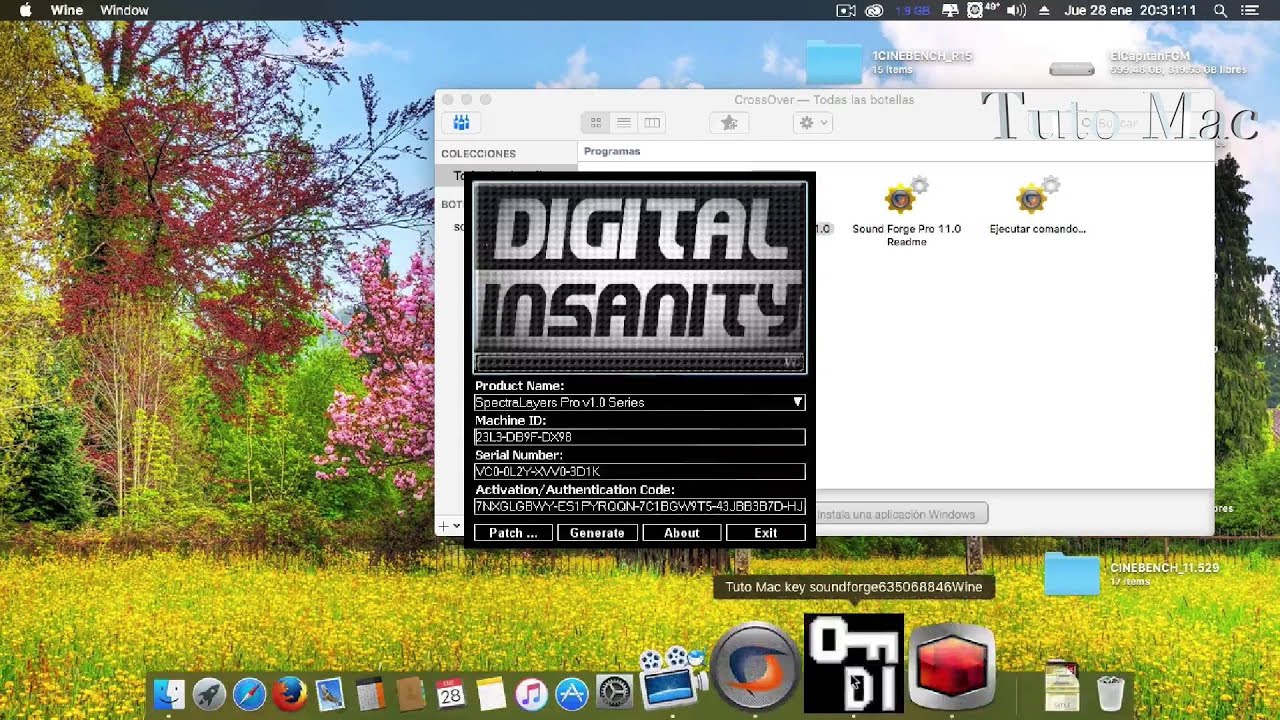
Task: Click the Machine ID field
Action: (640, 437)
